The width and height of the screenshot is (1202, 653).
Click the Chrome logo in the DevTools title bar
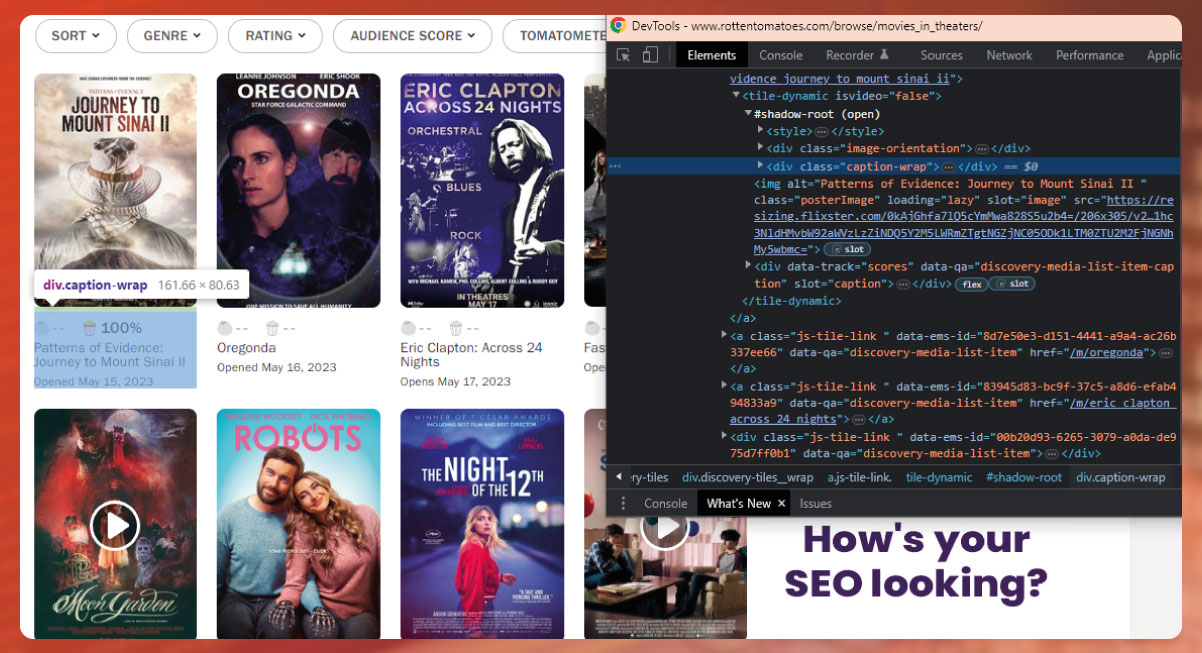point(619,25)
